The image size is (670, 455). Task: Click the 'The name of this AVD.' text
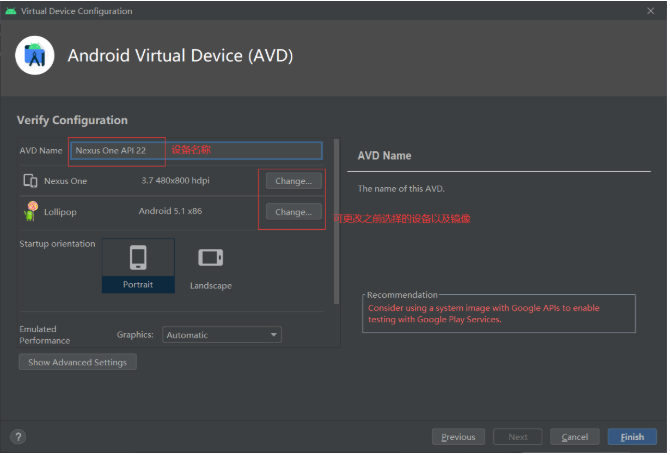(401, 188)
